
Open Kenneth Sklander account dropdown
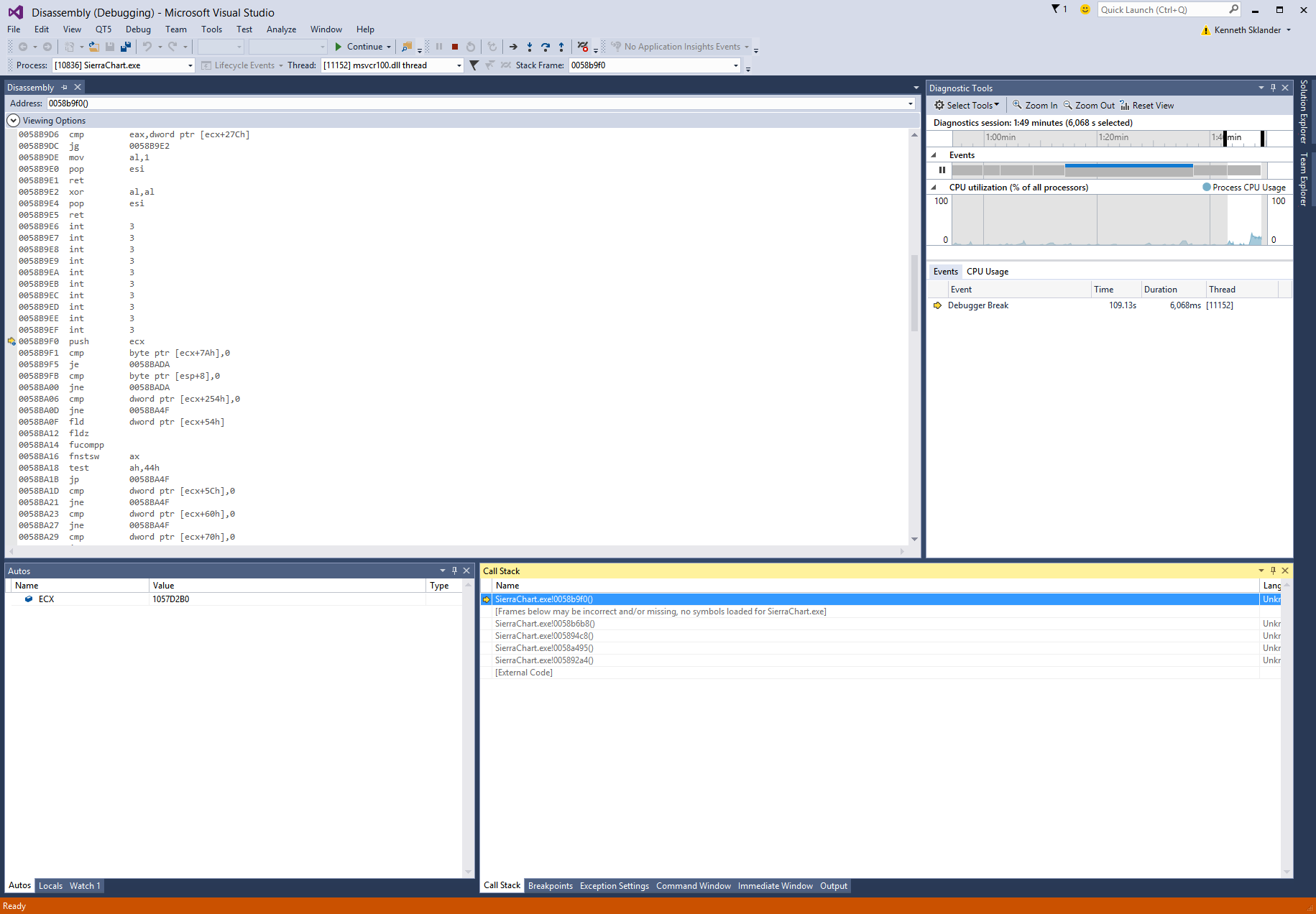pos(1289,30)
